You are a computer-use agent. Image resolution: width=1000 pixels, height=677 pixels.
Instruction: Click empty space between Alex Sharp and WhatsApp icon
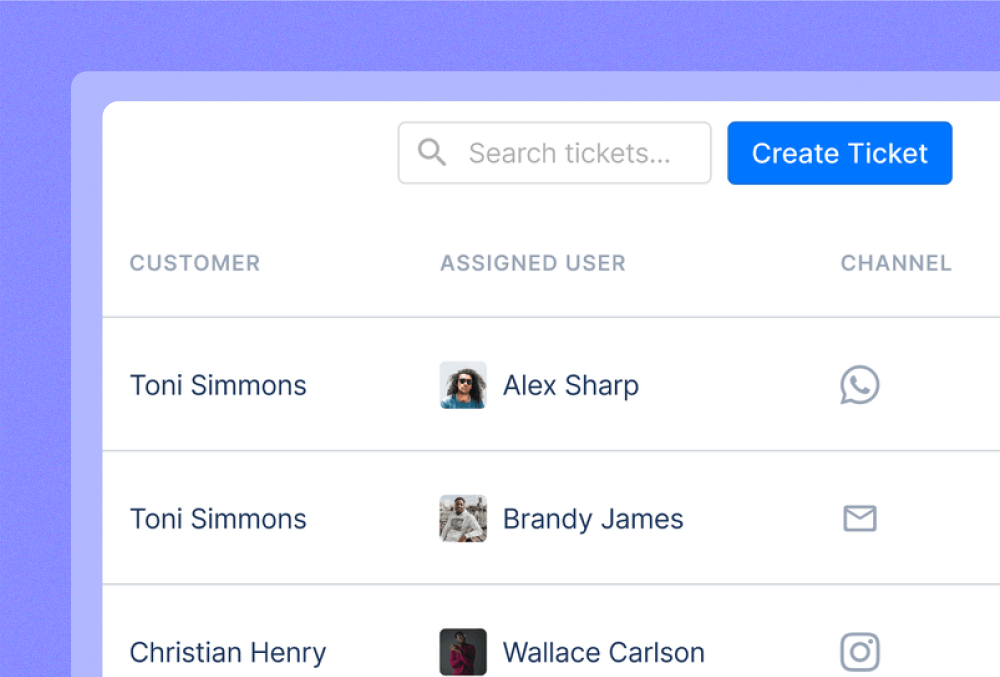click(740, 385)
